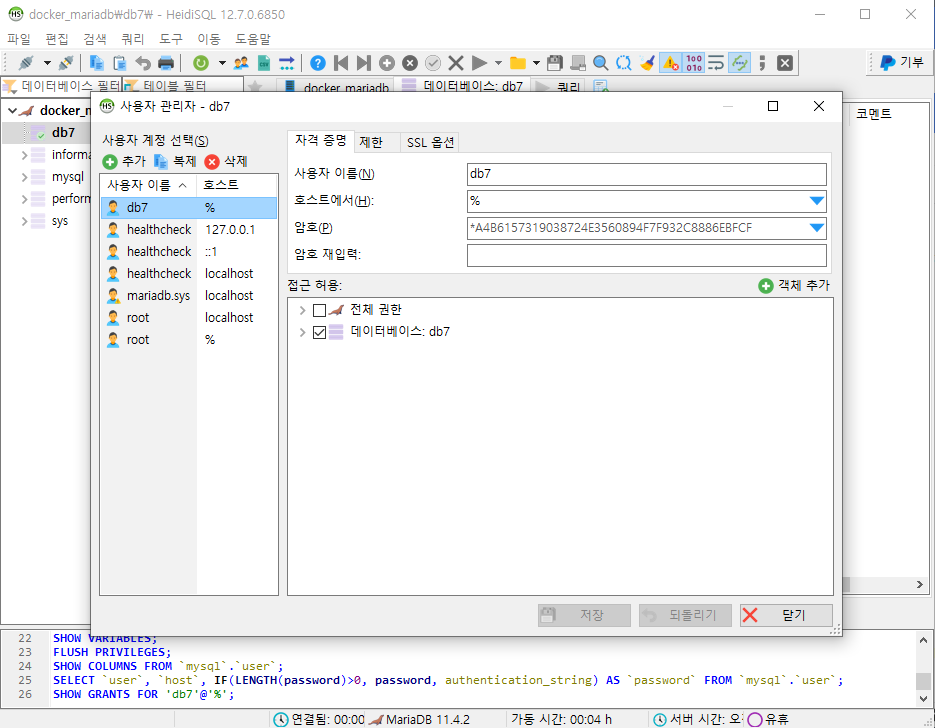The width and height of the screenshot is (935, 728).
Task: Open the Edit menu
Action: [x=57, y=39]
